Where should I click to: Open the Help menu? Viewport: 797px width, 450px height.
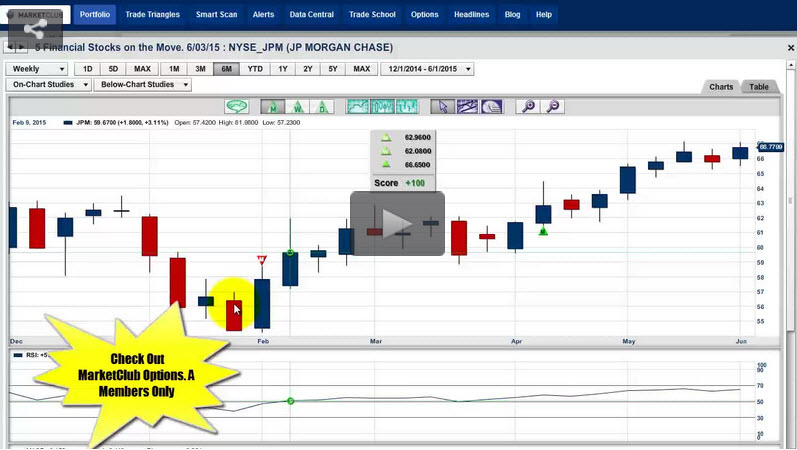[543, 14]
